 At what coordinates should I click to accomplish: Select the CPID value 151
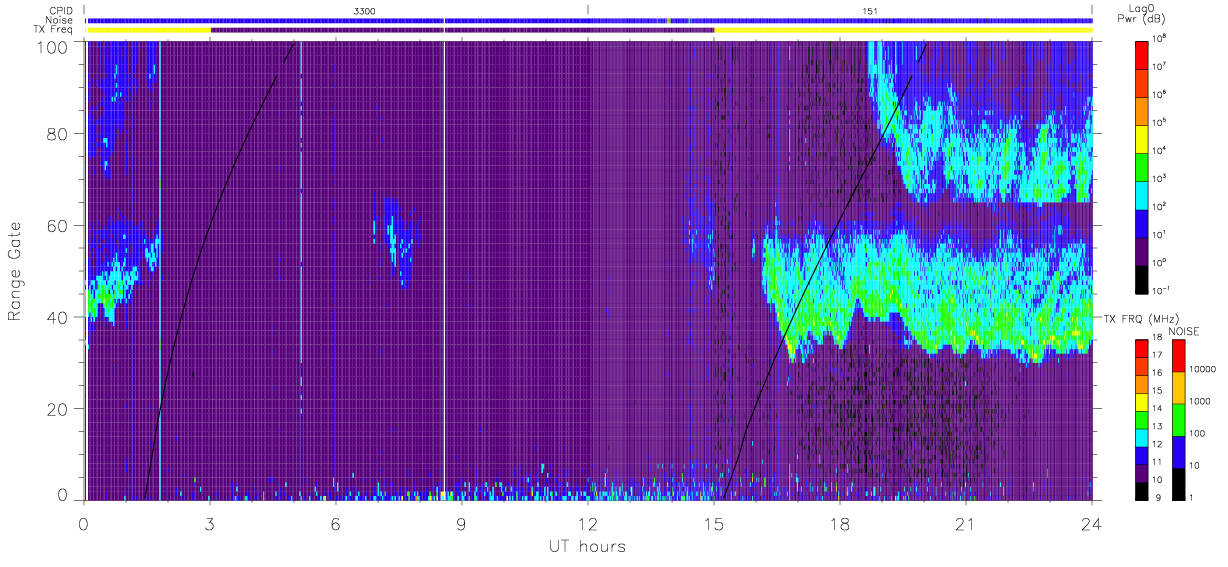pyautogui.click(x=871, y=10)
